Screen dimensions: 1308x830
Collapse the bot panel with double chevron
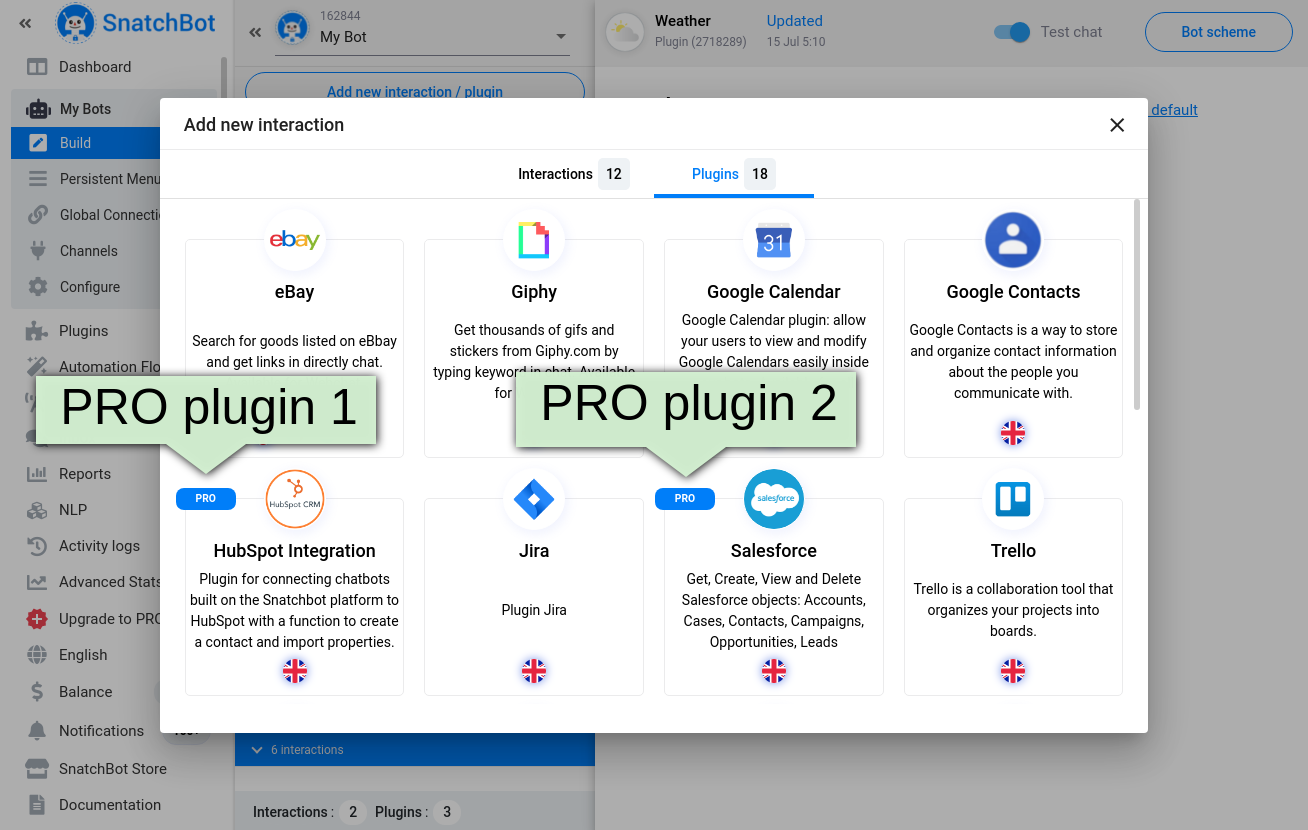point(255,32)
